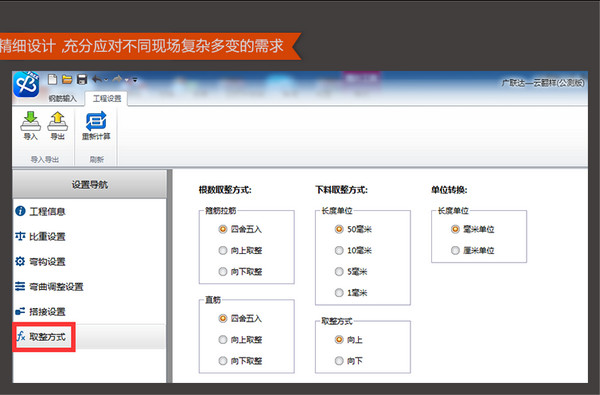Open the application logo menu
The image size is (600, 395).
26,84
